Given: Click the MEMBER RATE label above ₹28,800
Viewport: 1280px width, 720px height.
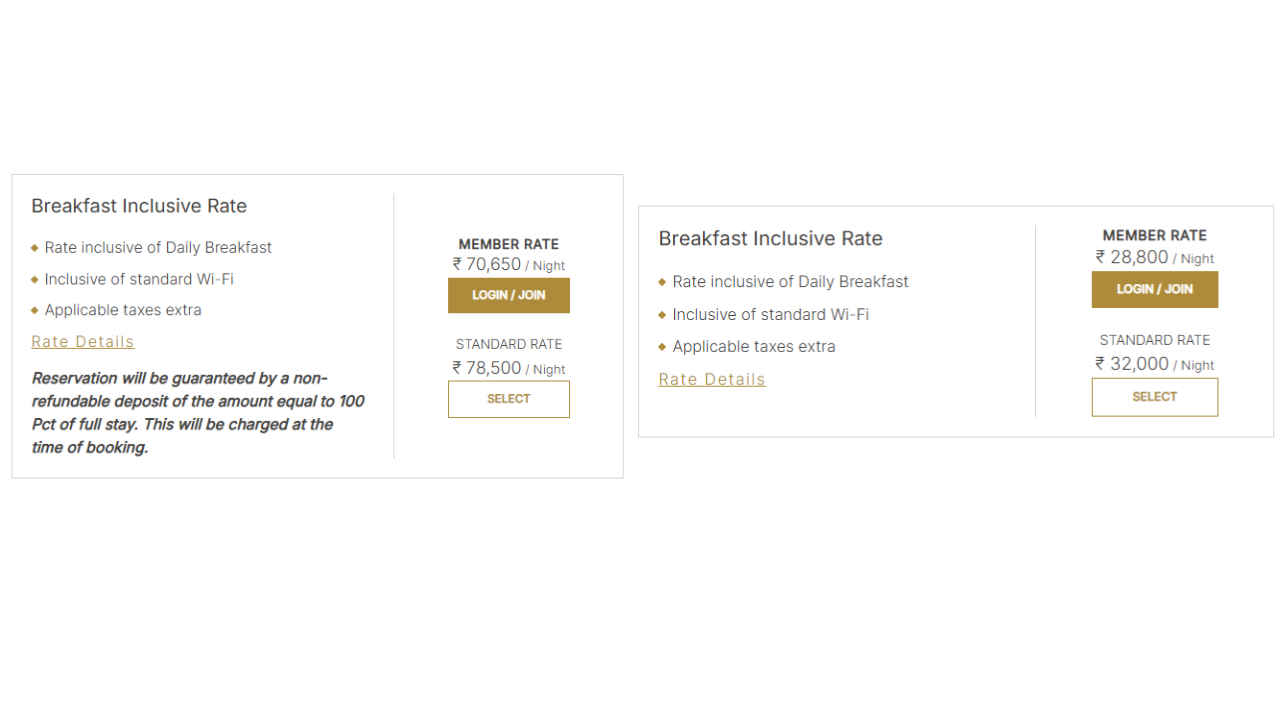Looking at the screenshot, I should tap(1154, 236).
